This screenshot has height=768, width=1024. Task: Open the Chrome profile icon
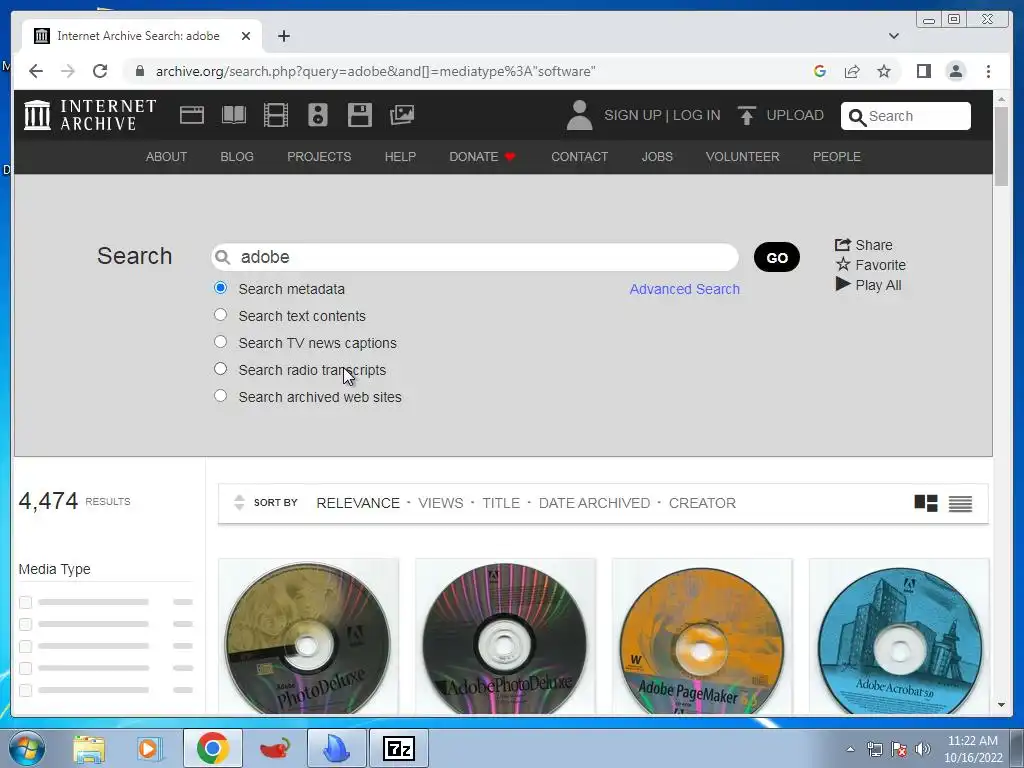[955, 71]
